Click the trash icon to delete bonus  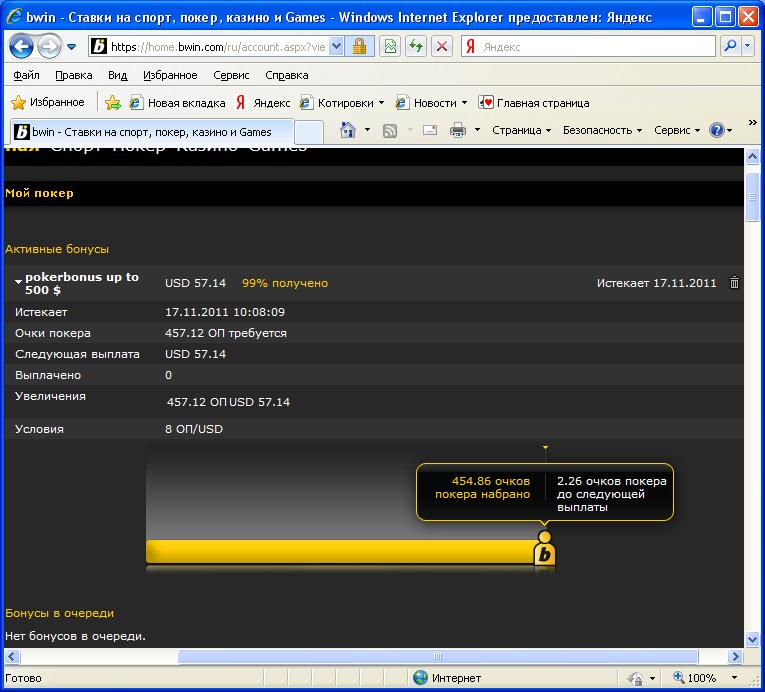coord(734,282)
